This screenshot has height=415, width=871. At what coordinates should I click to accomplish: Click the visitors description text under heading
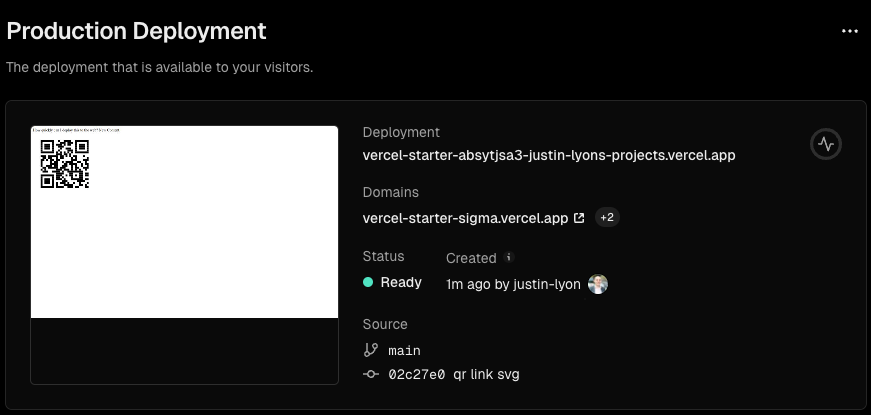tap(160, 68)
